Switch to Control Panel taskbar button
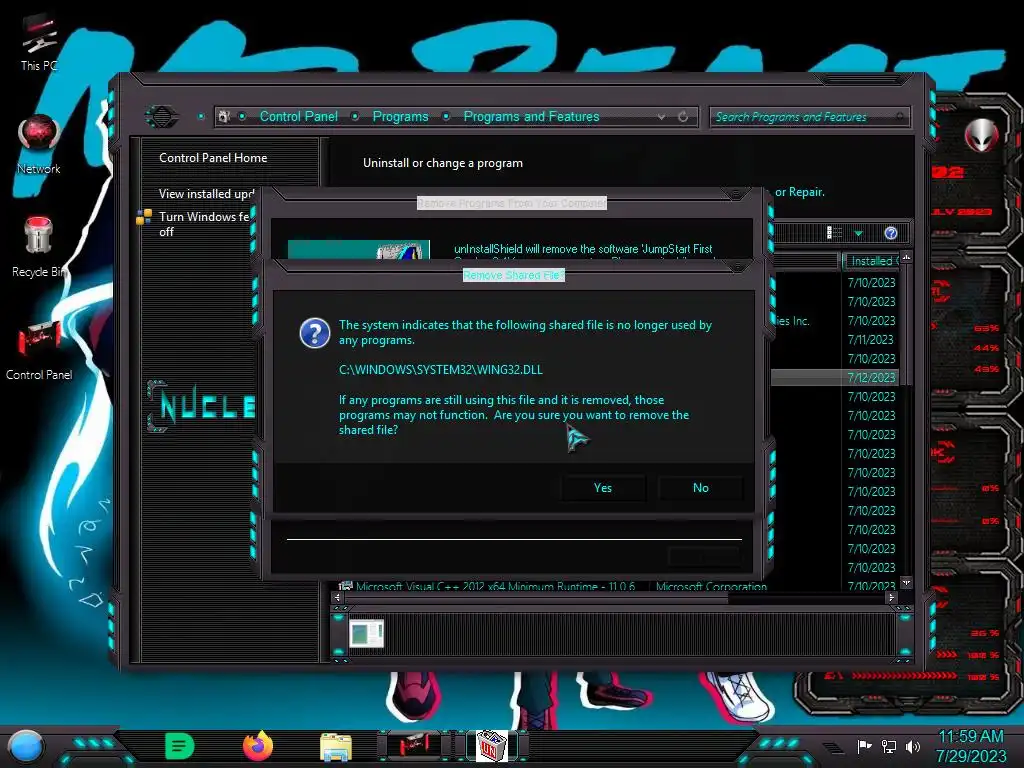1024x768 pixels. coord(414,746)
